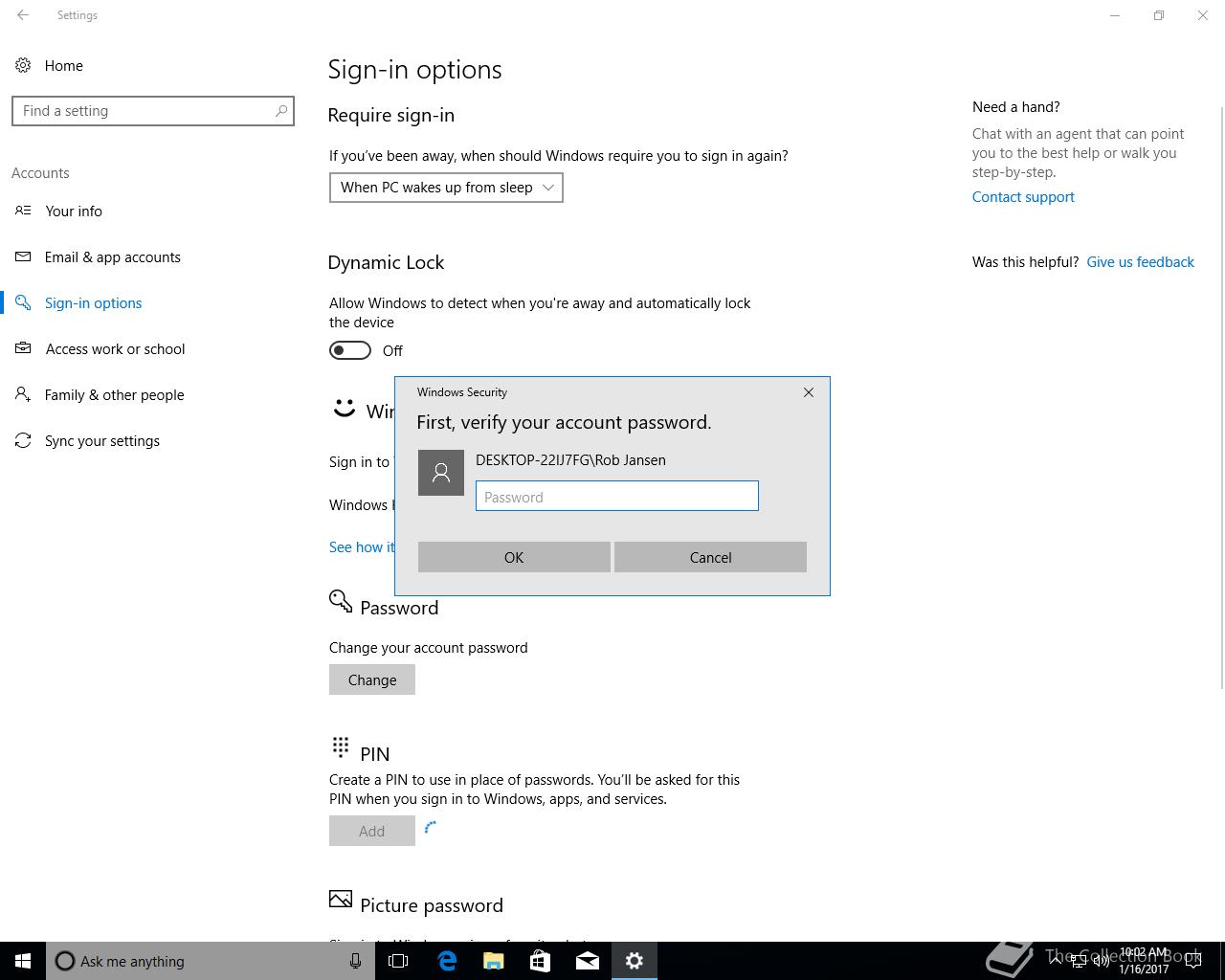The image size is (1225, 980).
Task: Click the Email & app accounts envelope icon
Action: [23, 256]
